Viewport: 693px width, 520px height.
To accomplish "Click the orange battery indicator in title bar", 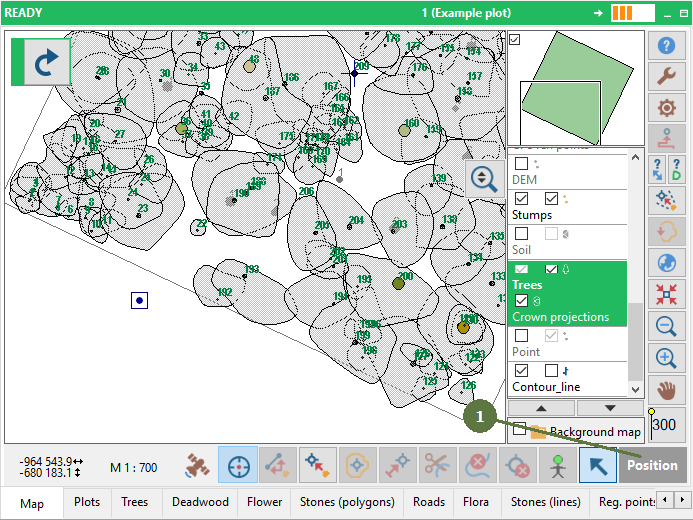I will tap(633, 13).
